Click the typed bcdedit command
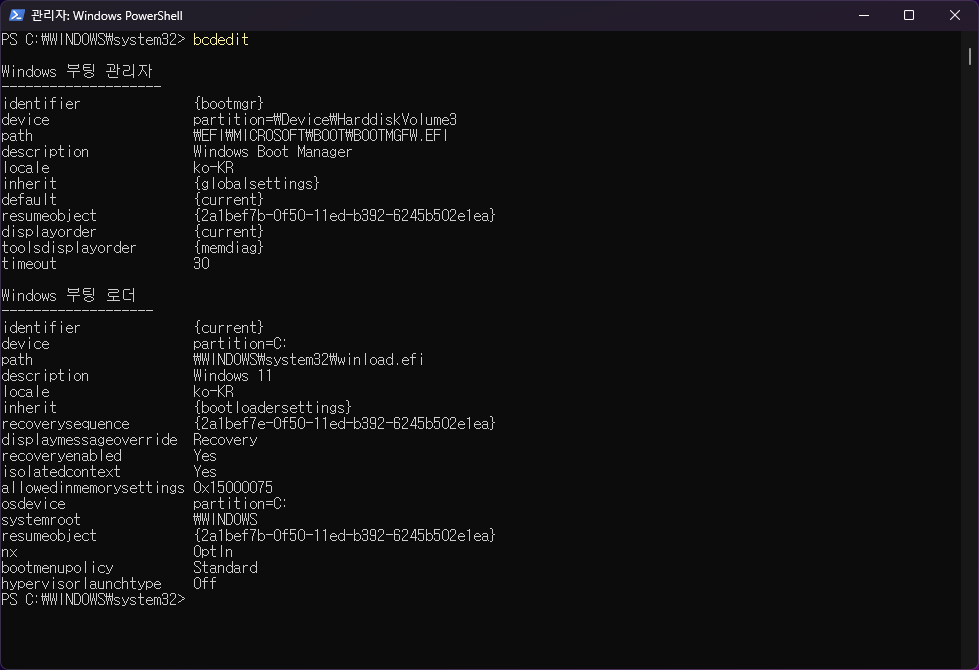979x670 pixels. 220,39
